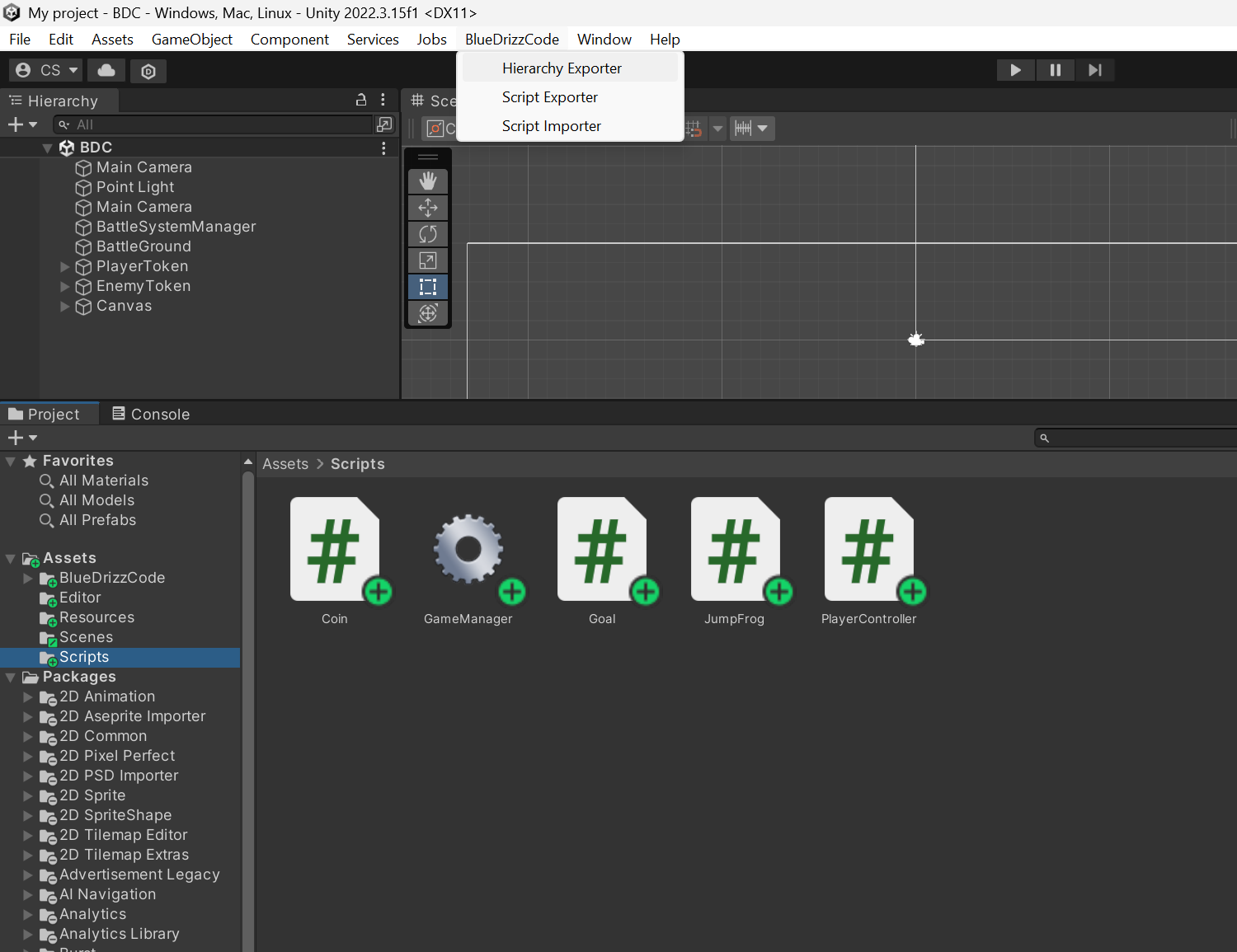Choose Script Importer from the menu
1237x952 pixels.
click(570, 126)
